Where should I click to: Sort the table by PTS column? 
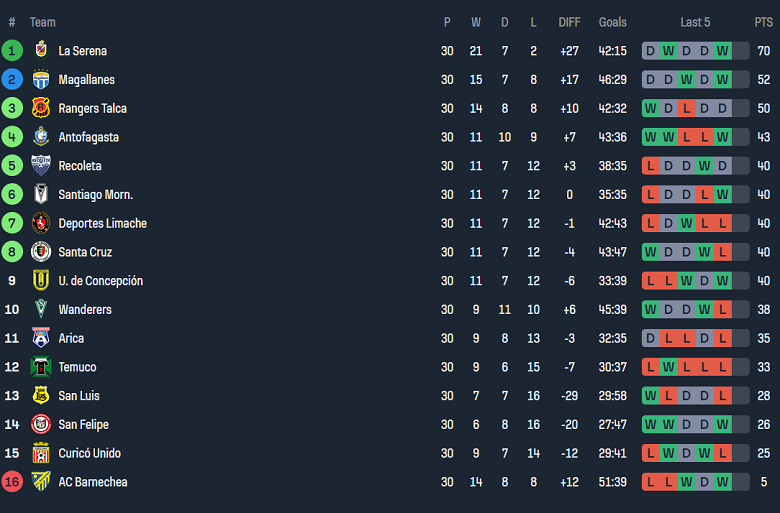coord(764,22)
